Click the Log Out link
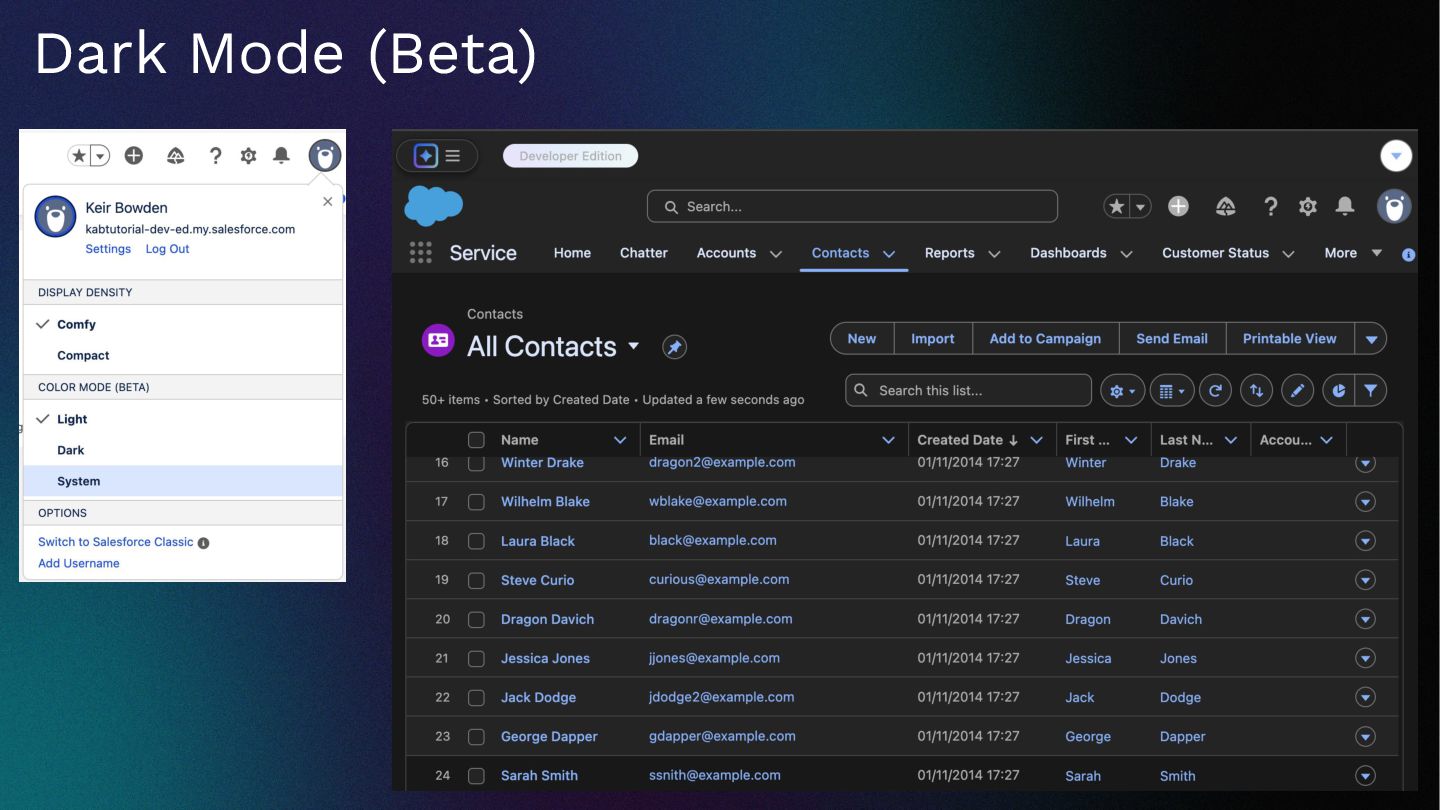This screenshot has width=1440, height=810. [167, 249]
